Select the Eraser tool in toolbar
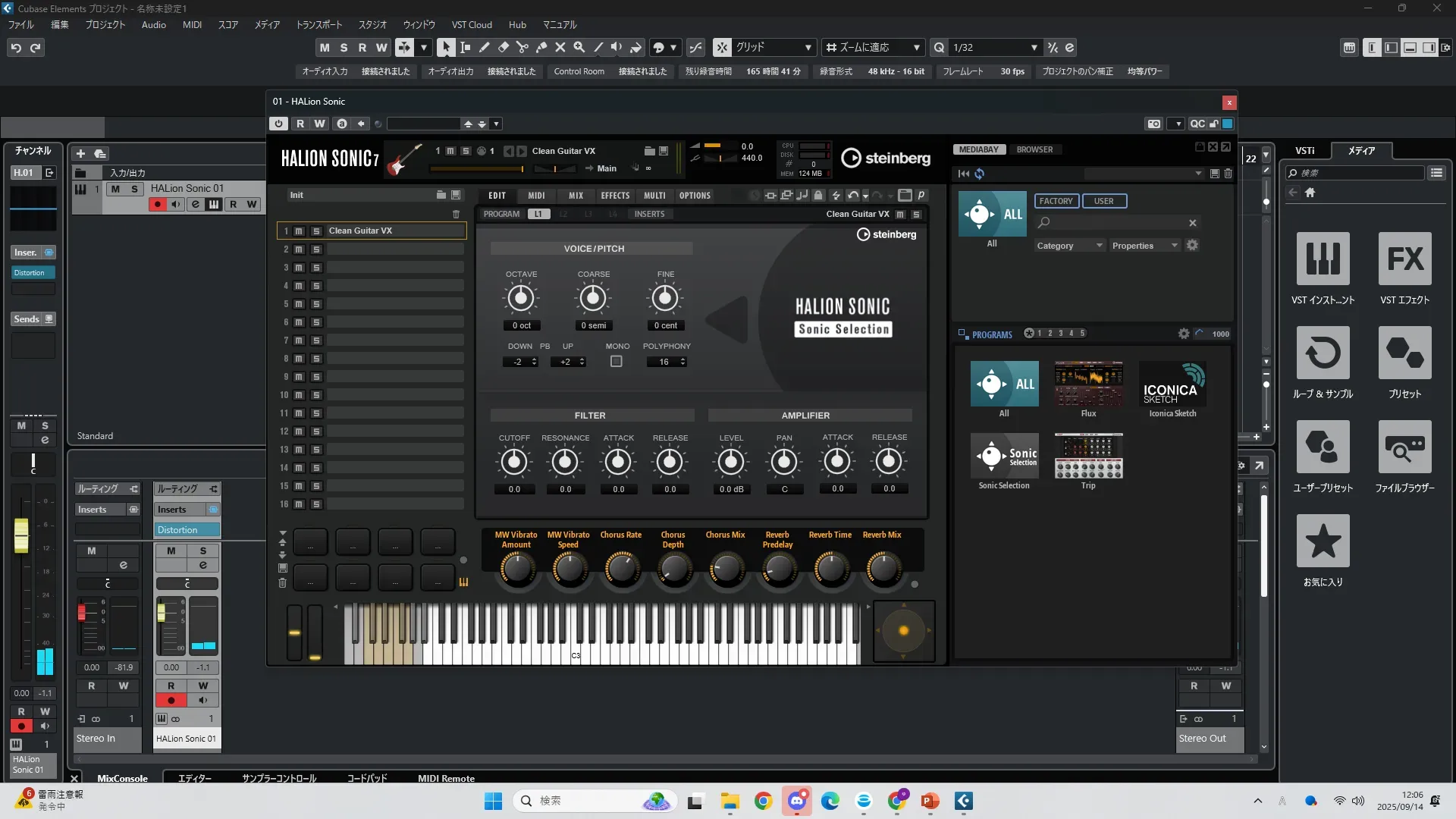Screen dimensions: 1456x819 (504, 47)
